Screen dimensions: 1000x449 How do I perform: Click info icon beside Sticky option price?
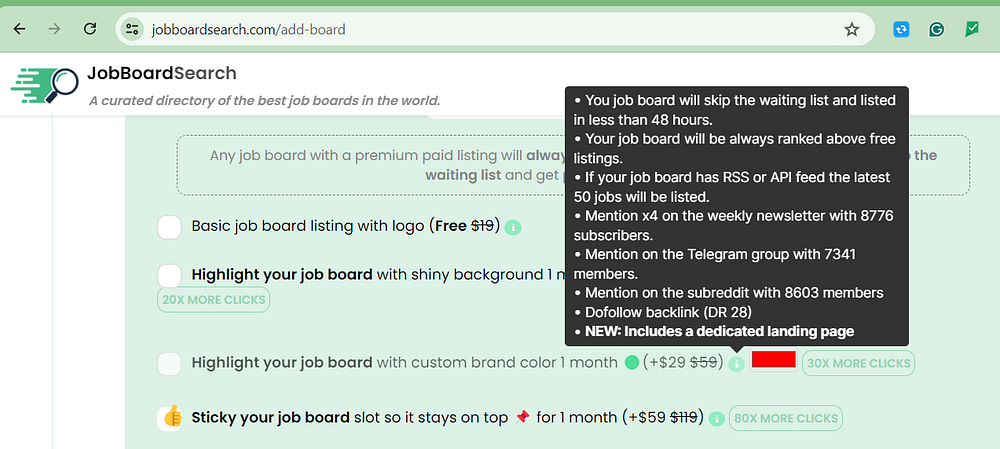[x=716, y=418]
